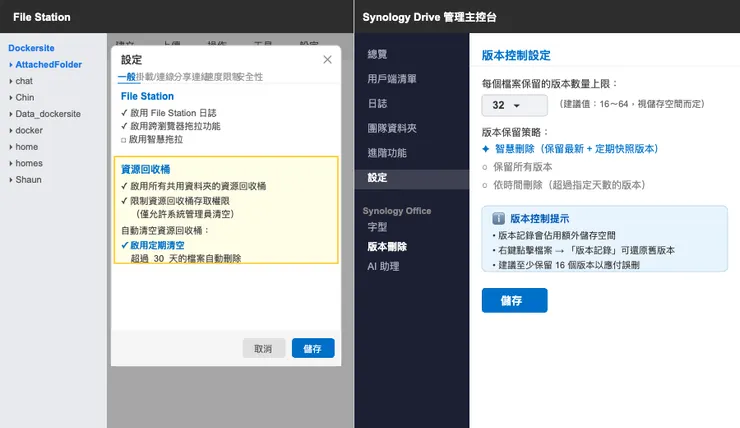The image size is (740, 428).
Task: Switch to the 安全性 tab
Action: [249, 76]
